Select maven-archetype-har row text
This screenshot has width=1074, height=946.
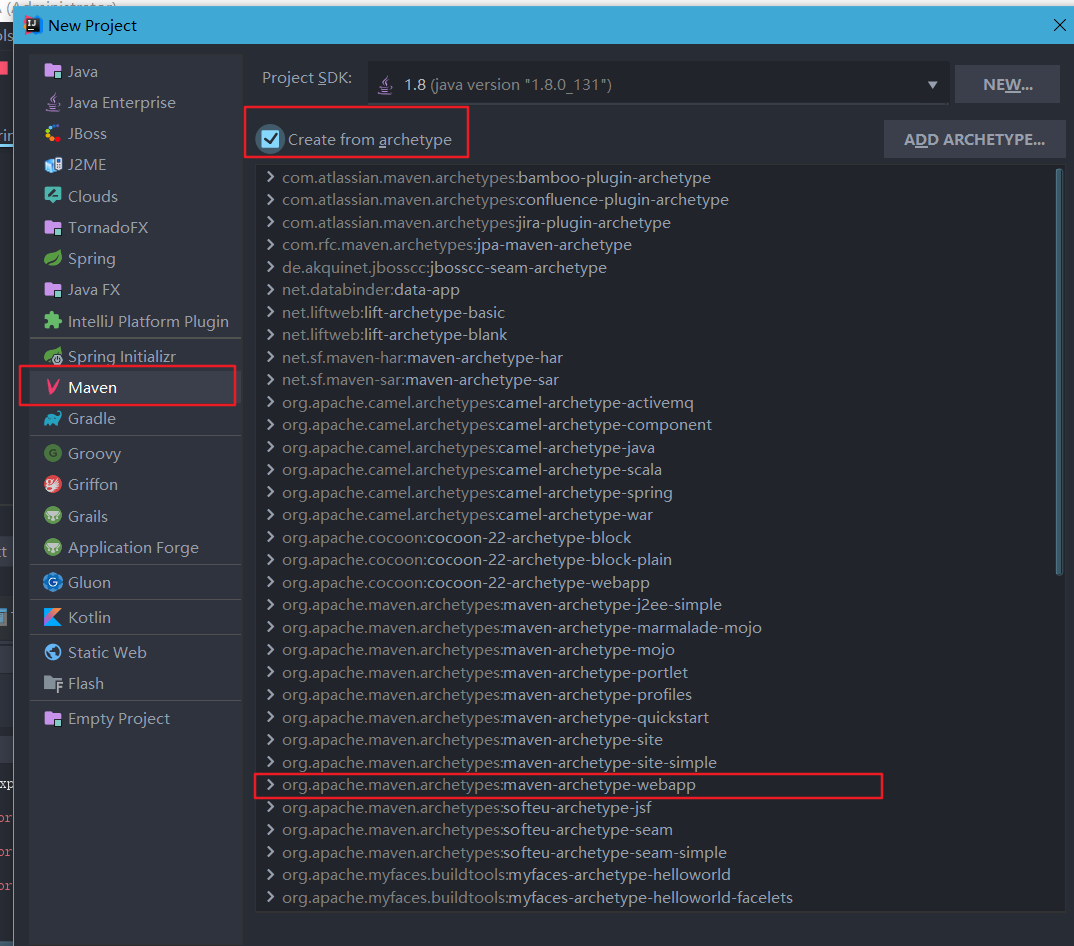point(423,358)
